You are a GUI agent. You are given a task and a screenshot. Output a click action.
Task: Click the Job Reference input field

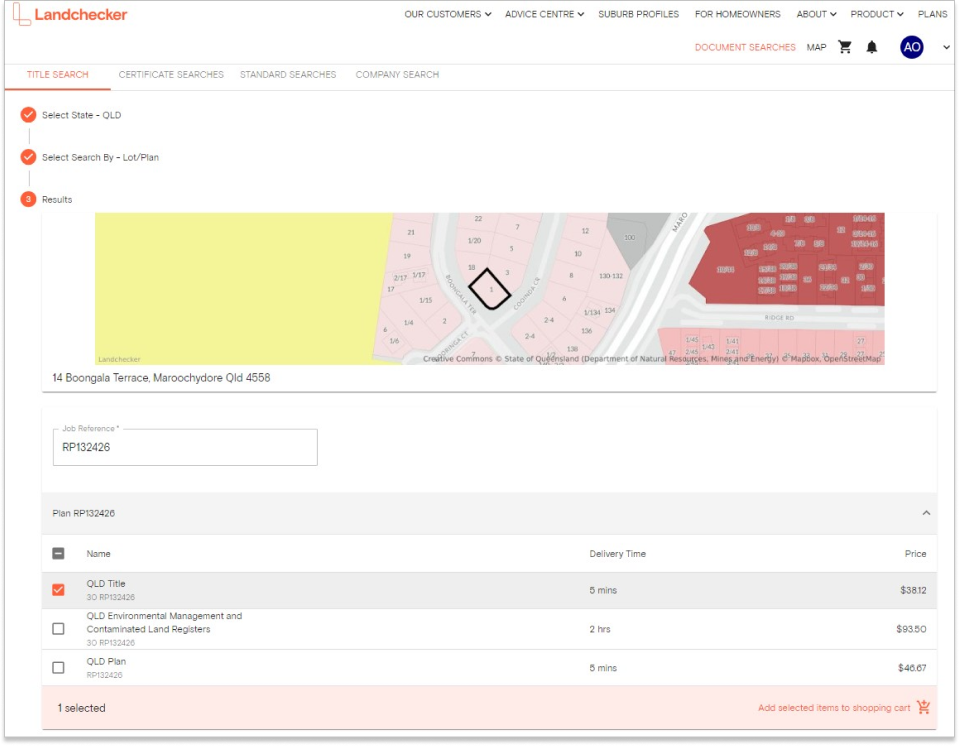[185, 447]
